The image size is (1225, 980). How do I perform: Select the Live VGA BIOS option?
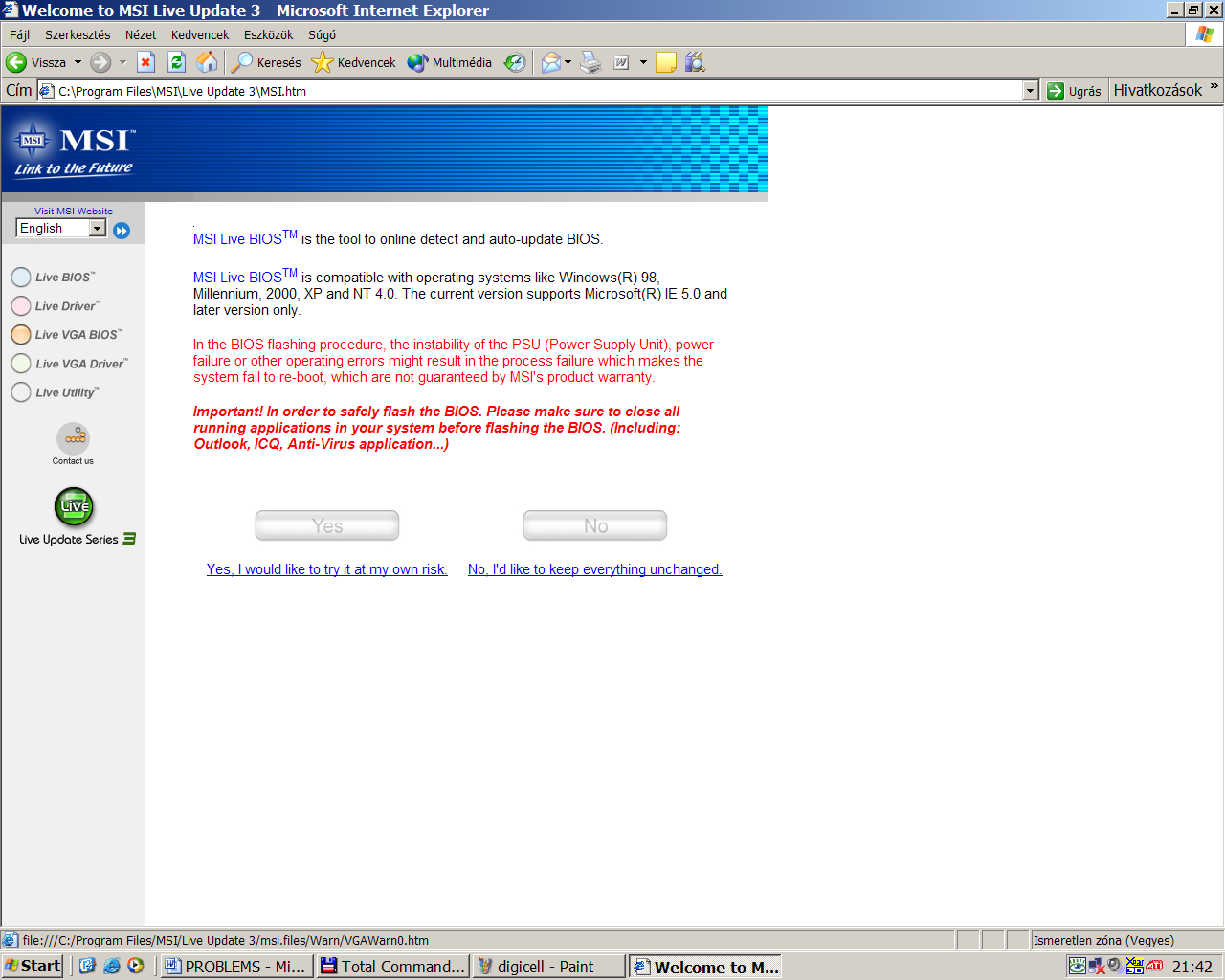(x=67, y=335)
